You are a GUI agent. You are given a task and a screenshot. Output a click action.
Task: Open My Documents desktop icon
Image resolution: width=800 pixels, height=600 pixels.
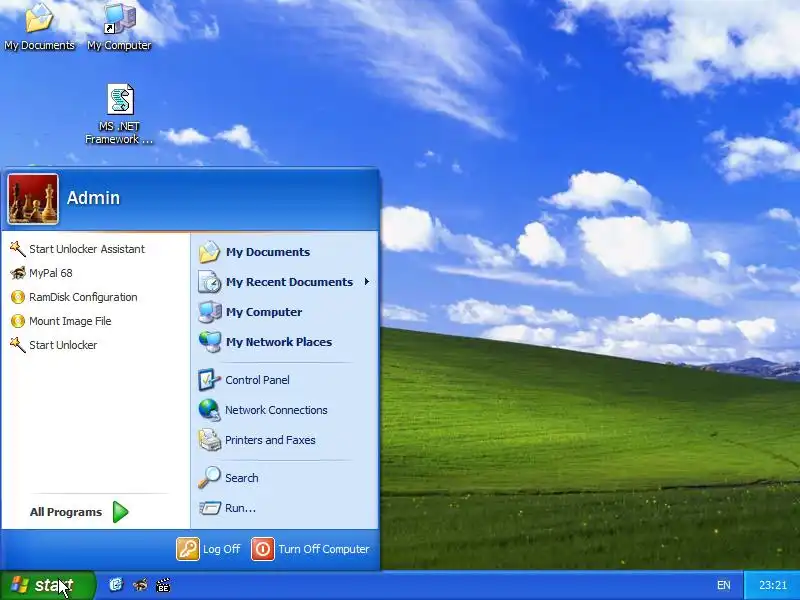point(39,27)
